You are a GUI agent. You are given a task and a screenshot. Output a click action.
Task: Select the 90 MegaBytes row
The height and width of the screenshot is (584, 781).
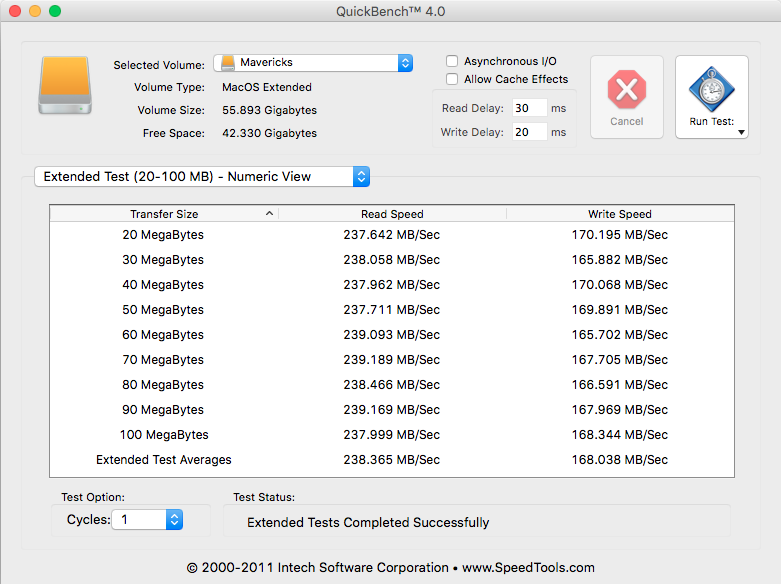[392, 409]
